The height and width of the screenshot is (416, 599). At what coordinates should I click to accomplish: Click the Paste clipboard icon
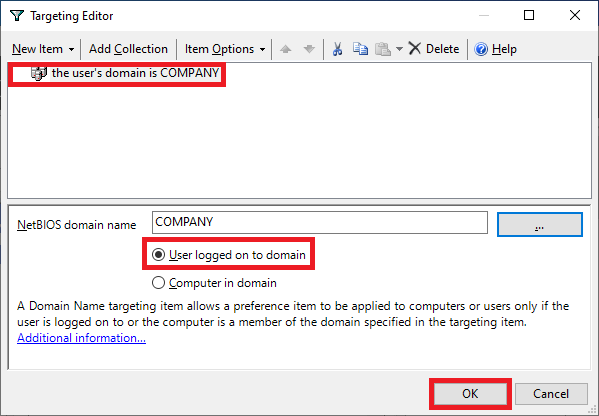383,49
